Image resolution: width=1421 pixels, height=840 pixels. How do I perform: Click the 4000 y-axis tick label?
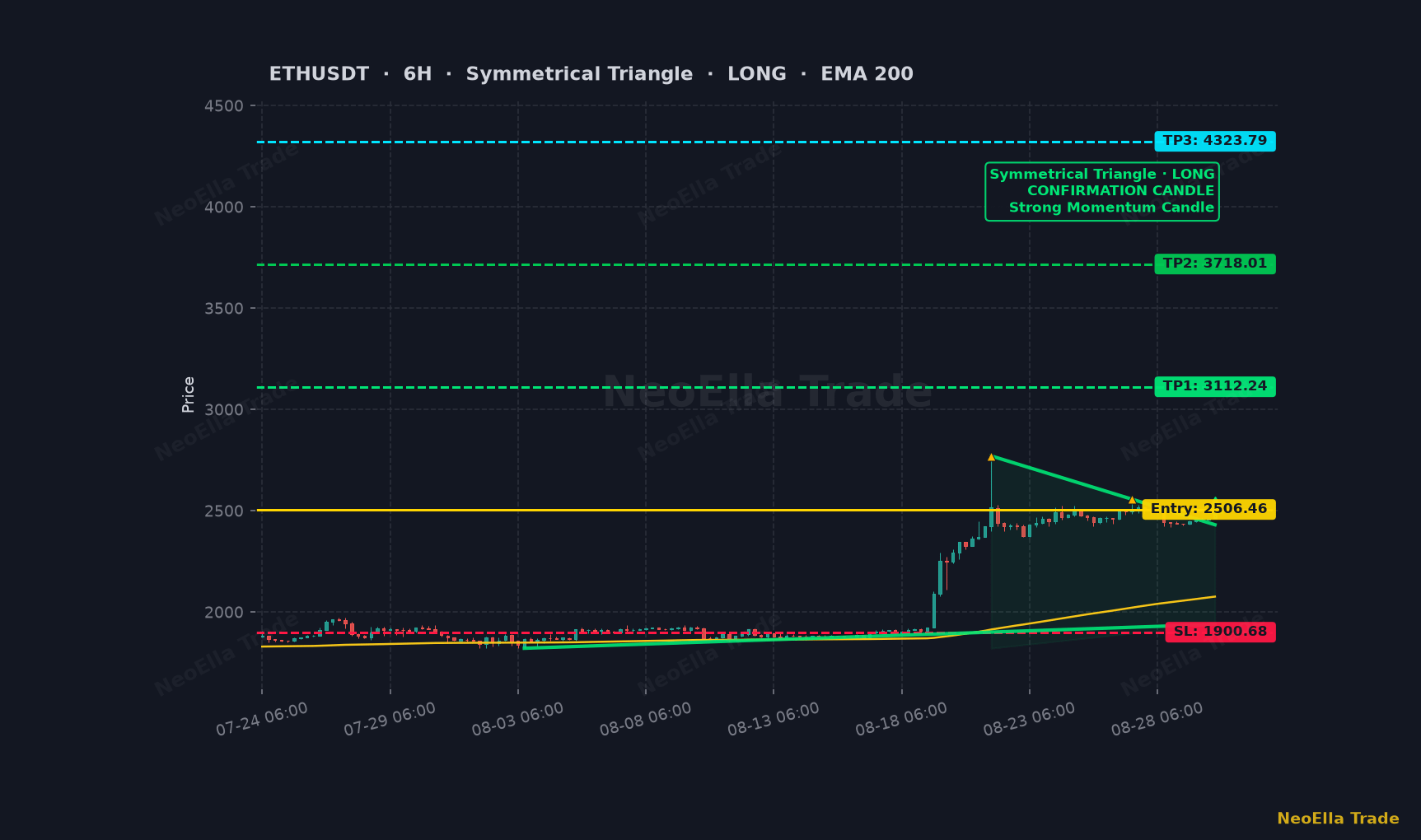click(x=224, y=208)
